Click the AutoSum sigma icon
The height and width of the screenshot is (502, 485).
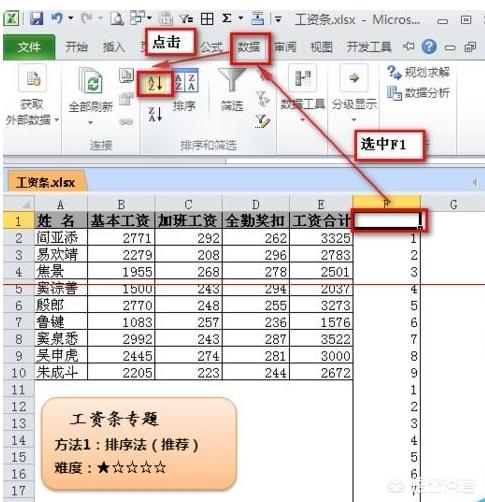(x=227, y=18)
